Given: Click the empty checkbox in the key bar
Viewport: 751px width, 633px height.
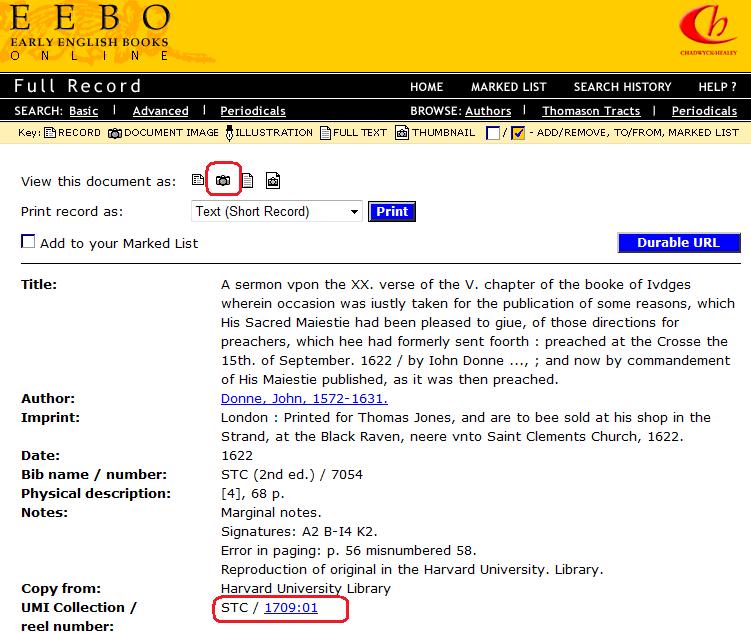Looking at the screenshot, I should point(492,133).
